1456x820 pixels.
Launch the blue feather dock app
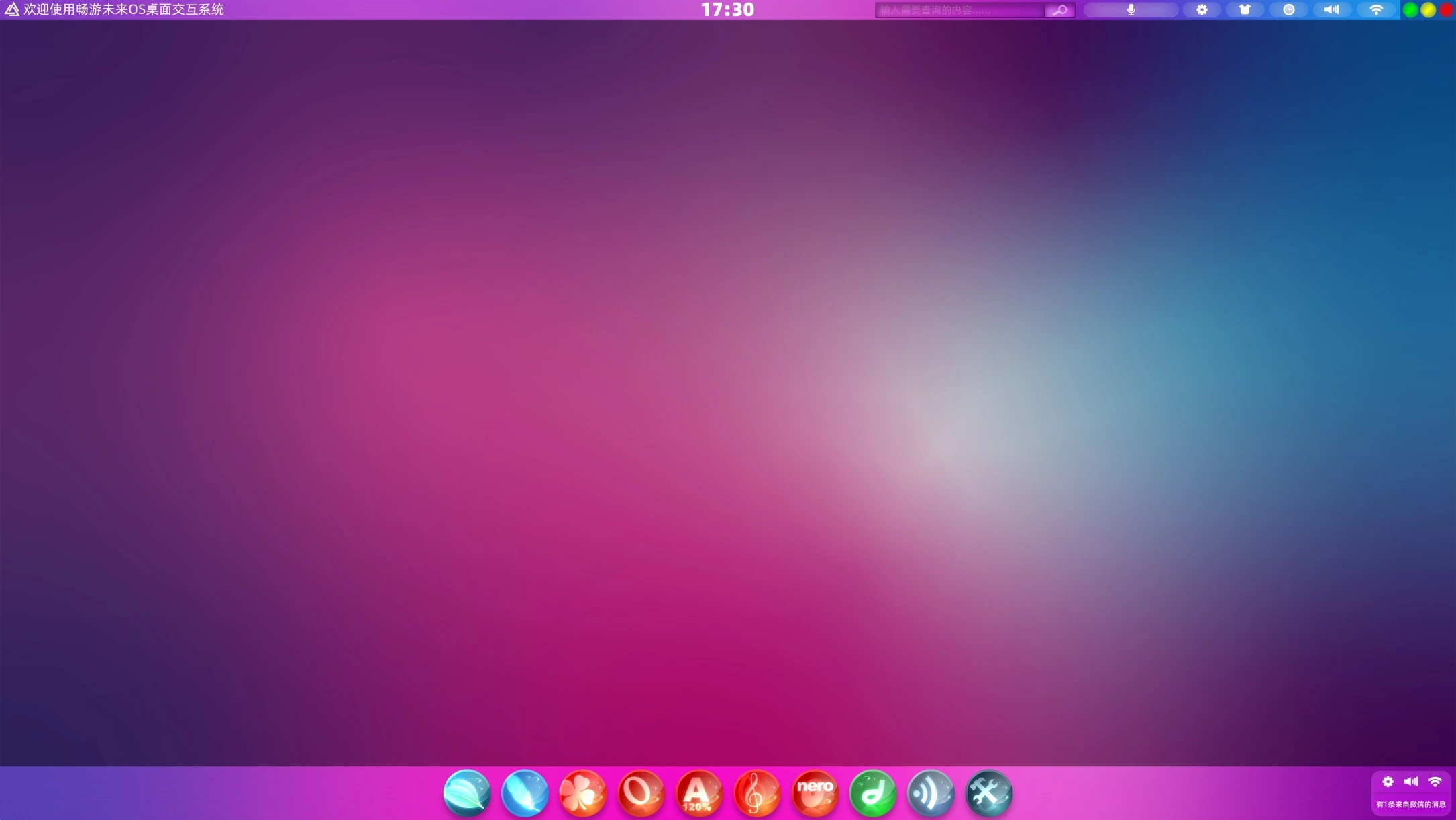[x=525, y=793]
